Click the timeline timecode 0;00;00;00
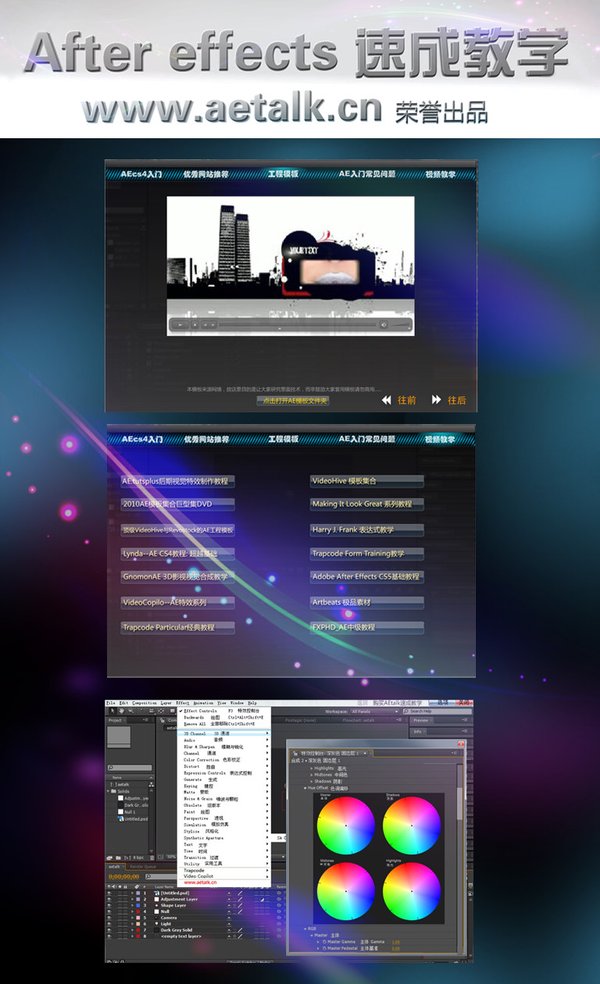The width and height of the screenshot is (600, 984). [x=124, y=877]
